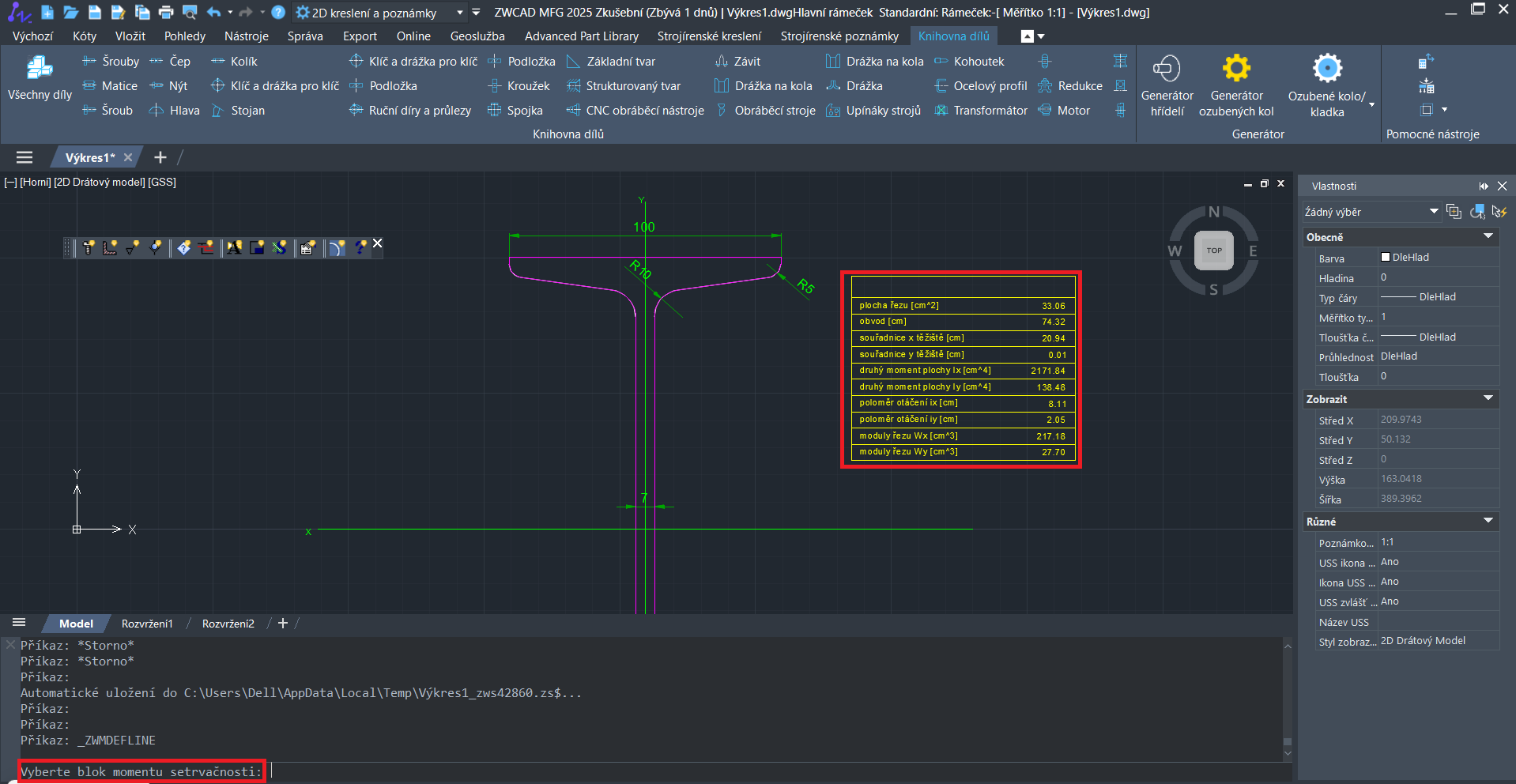Launch the yellow Generátor ozubených kol gear
The image size is (1516, 784).
(1236, 85)
